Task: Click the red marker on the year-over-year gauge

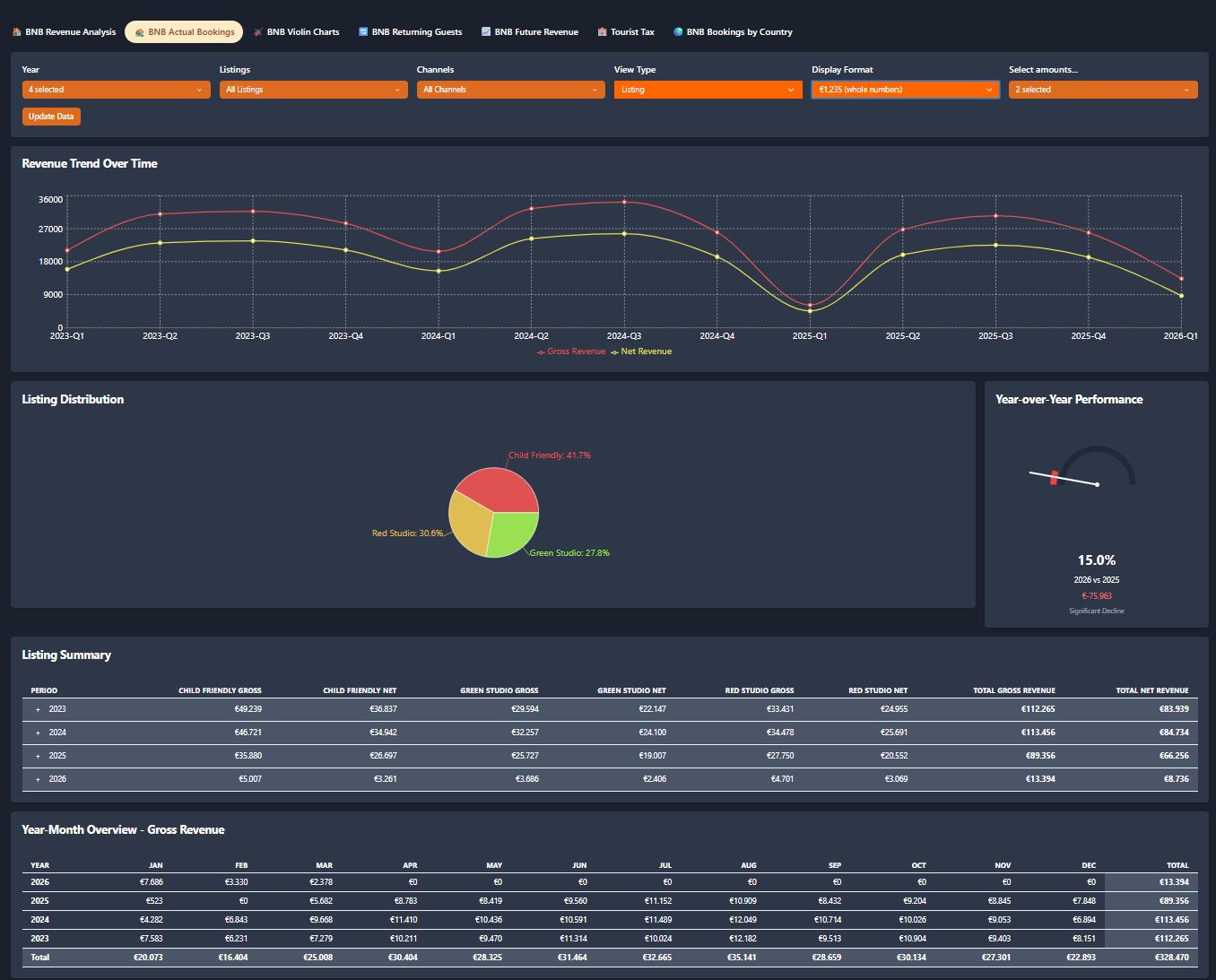Action: click(x=1054, y=477)
